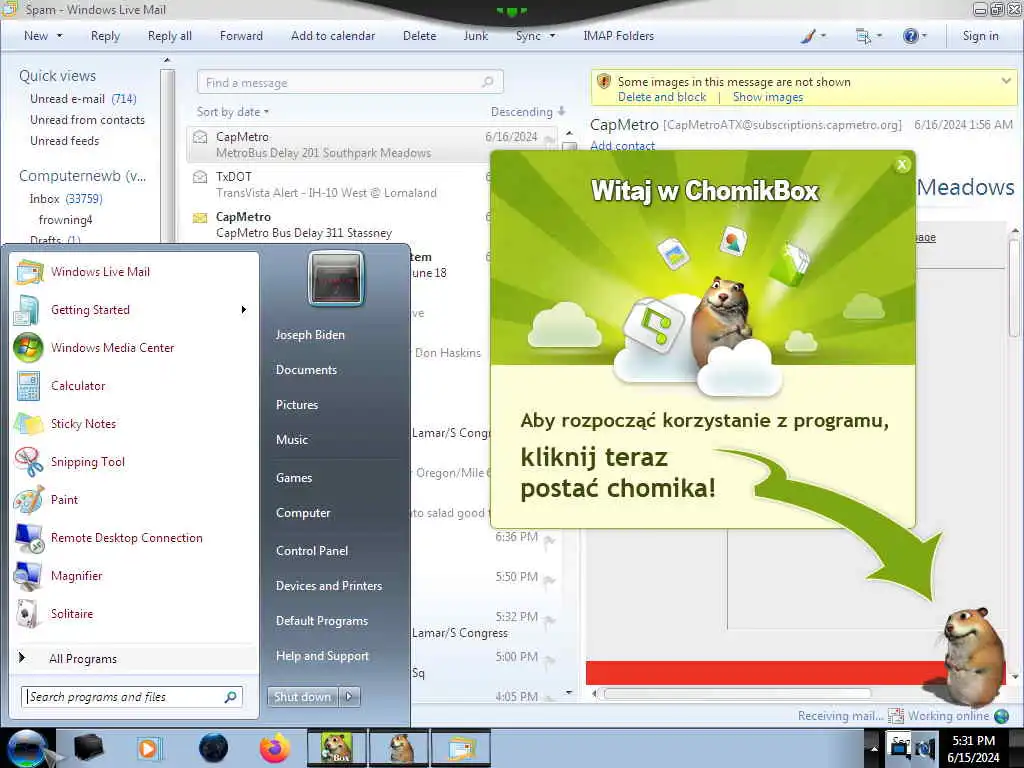Select Unread e-mail quick view
1024x768 pixels.
[x=83, y=99]
